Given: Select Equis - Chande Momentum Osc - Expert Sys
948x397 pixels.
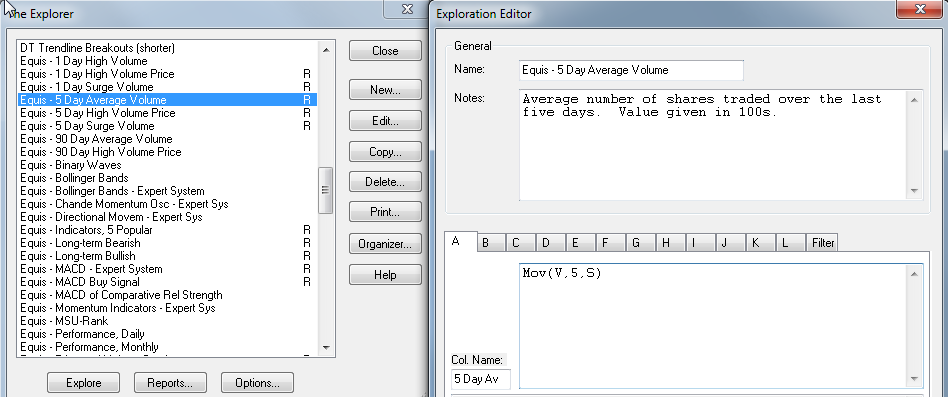Looking at the screenshot, I should (x=167, y=204).
